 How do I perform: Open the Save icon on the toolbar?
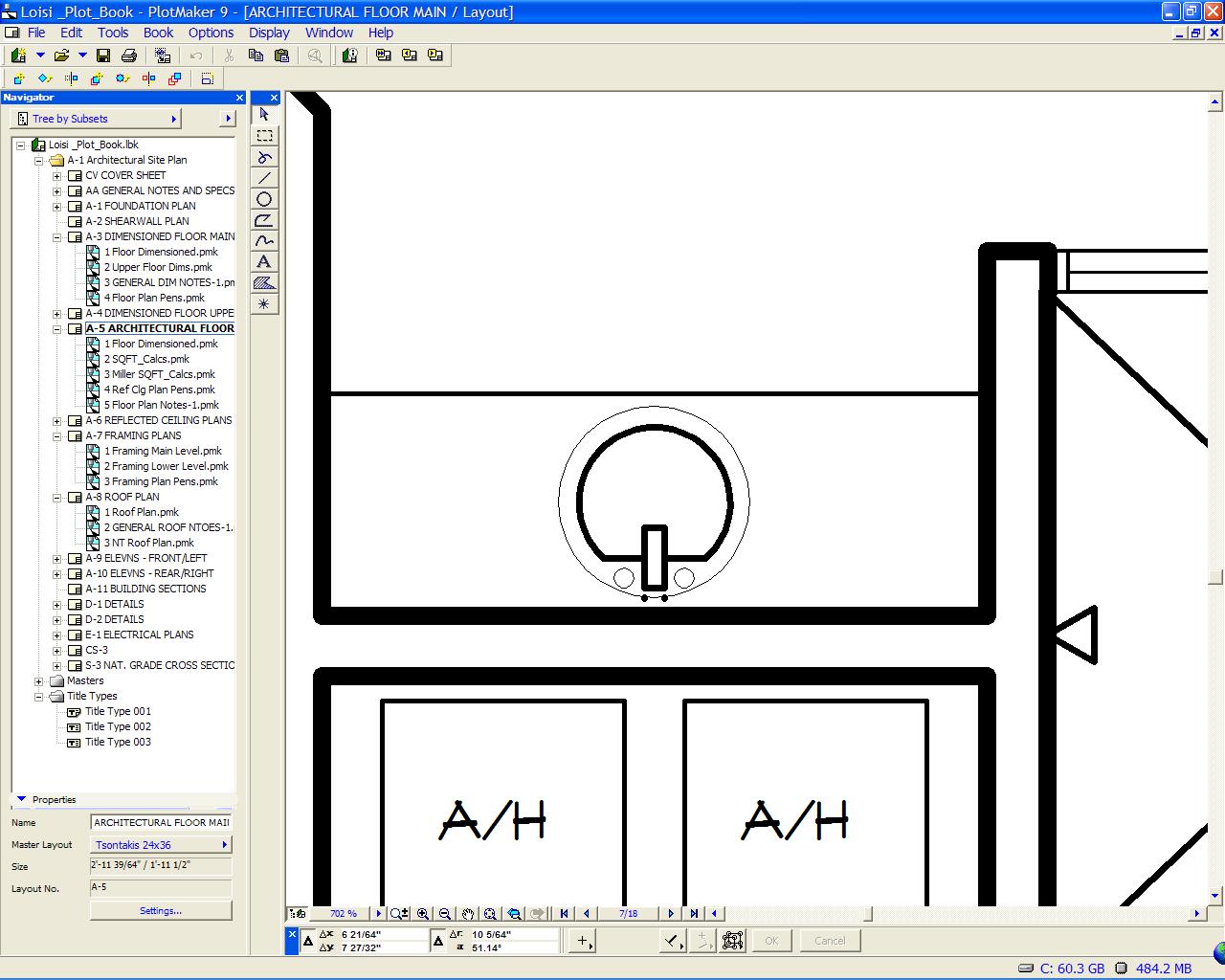[104, 55]
